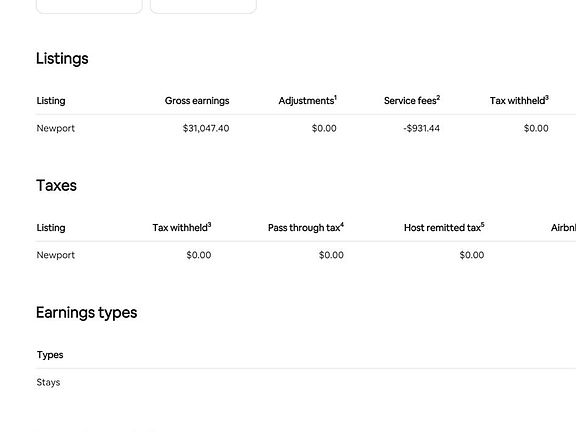Select the $31,047.40 gross earnings value
Screen dimensions: 576x432
coord(206,128)
